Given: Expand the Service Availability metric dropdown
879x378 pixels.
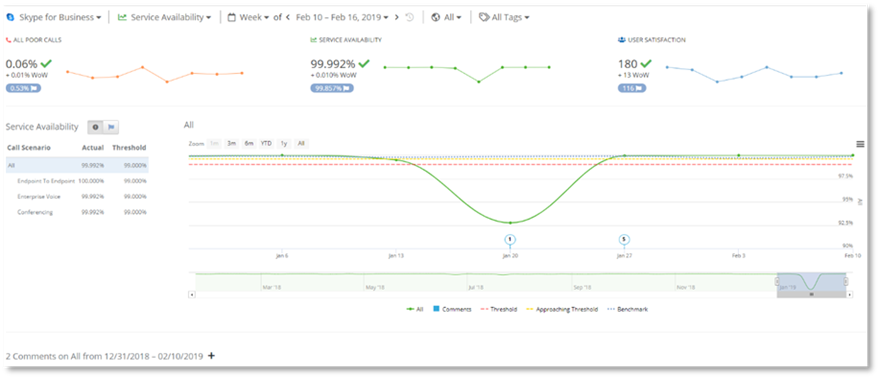Looking at the screenshot, I should coord(164,17).
